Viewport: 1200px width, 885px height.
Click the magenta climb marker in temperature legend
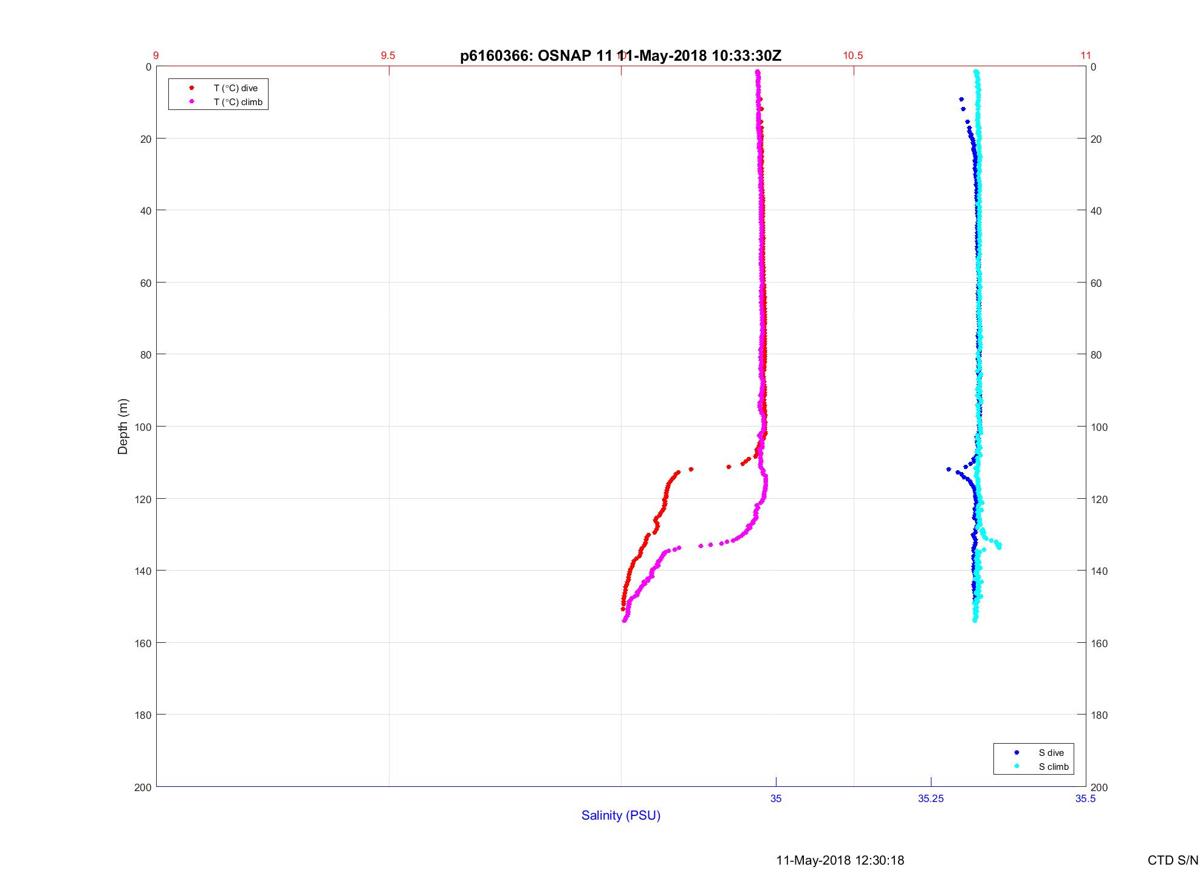click(191, 102)
